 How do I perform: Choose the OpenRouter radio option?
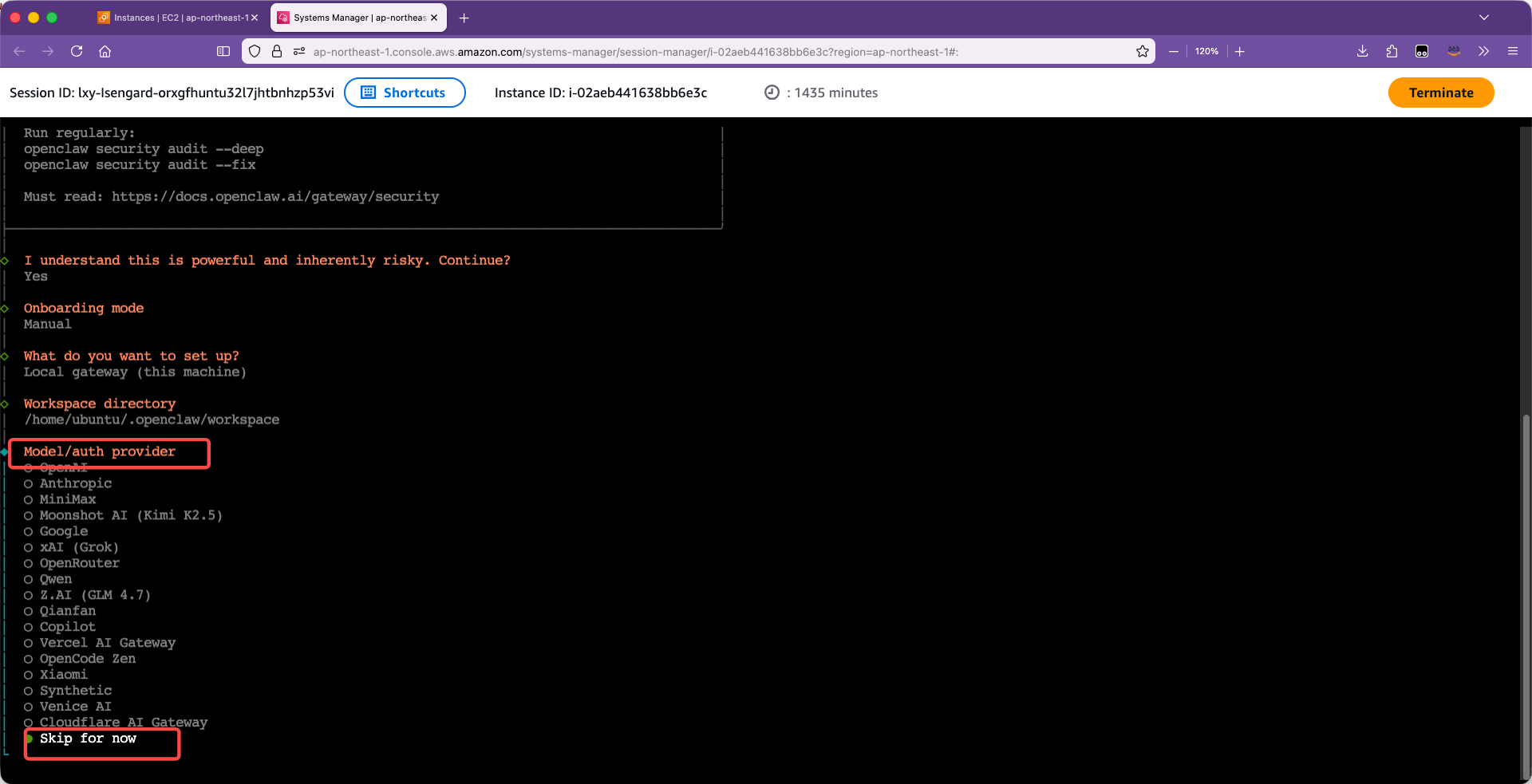[x=79, y=563]
